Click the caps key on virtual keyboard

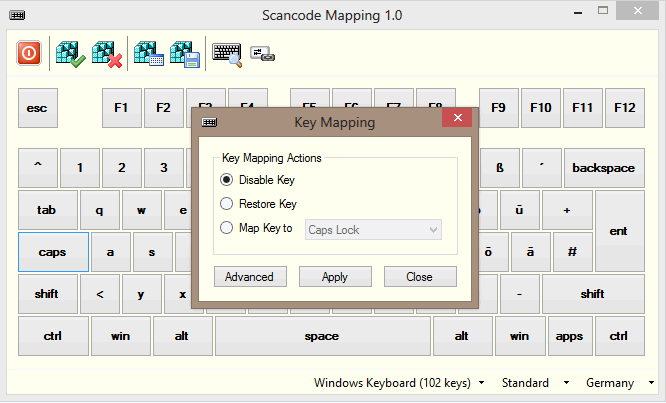(53, 253)
